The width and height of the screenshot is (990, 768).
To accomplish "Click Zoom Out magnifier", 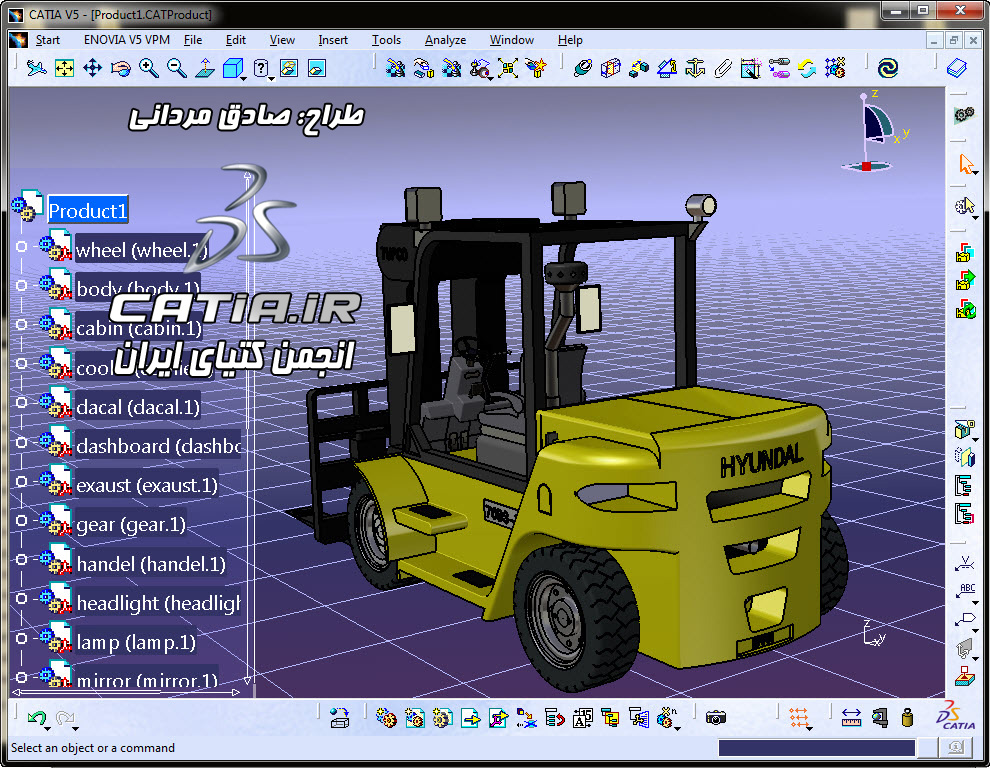I will point(176,68).
